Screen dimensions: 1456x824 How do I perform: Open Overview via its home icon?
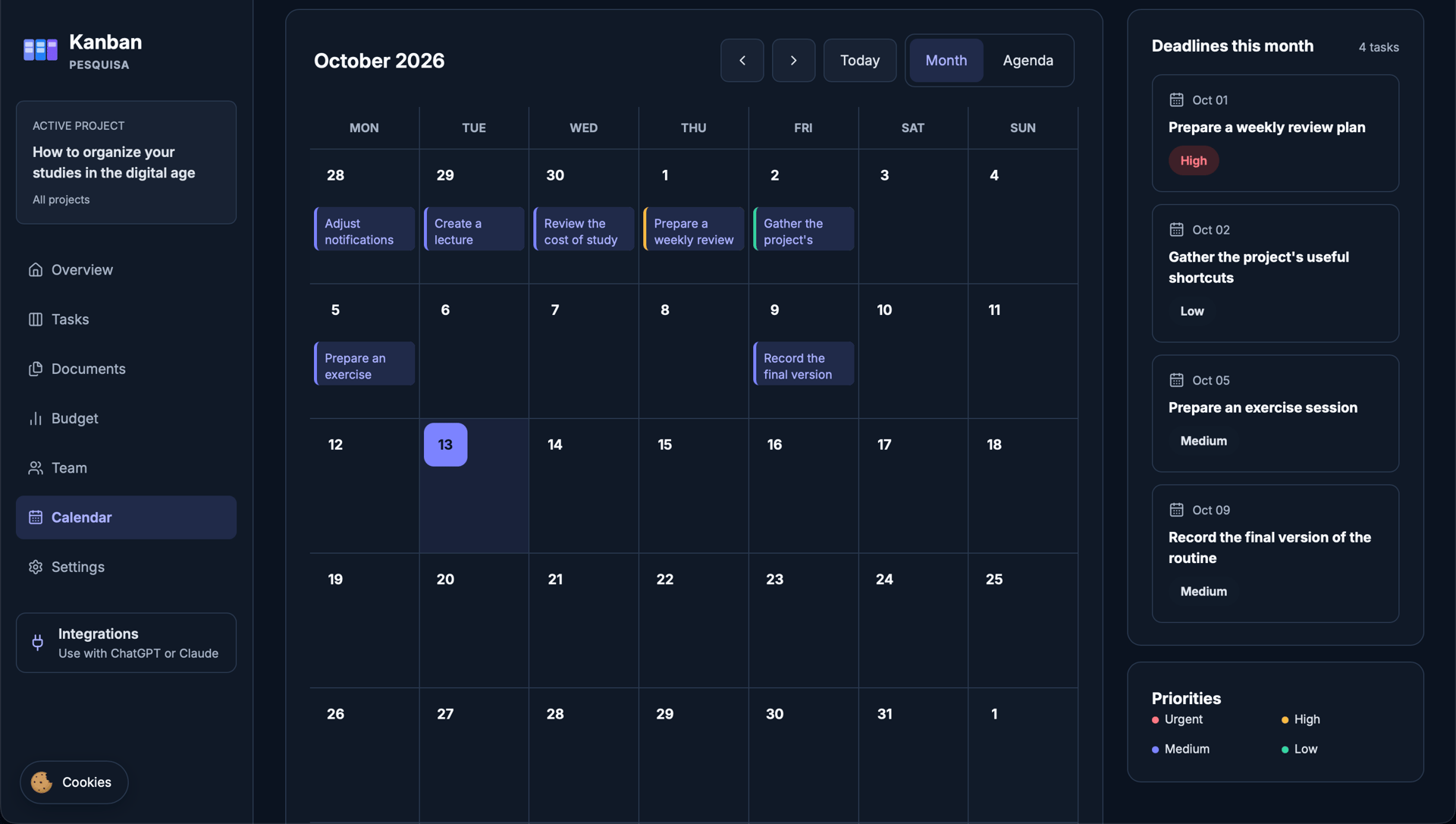point(36,270)
